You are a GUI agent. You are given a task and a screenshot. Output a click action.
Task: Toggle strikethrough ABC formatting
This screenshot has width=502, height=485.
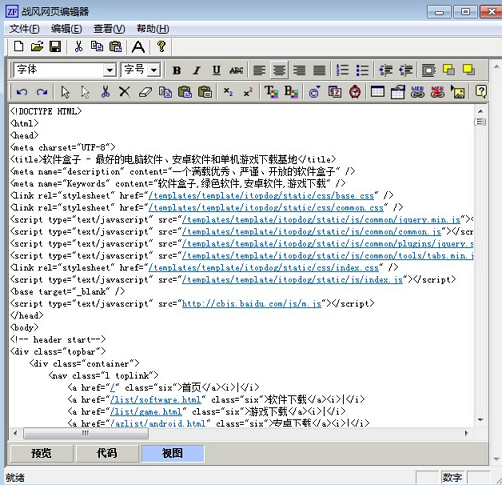tap(236, 70)
